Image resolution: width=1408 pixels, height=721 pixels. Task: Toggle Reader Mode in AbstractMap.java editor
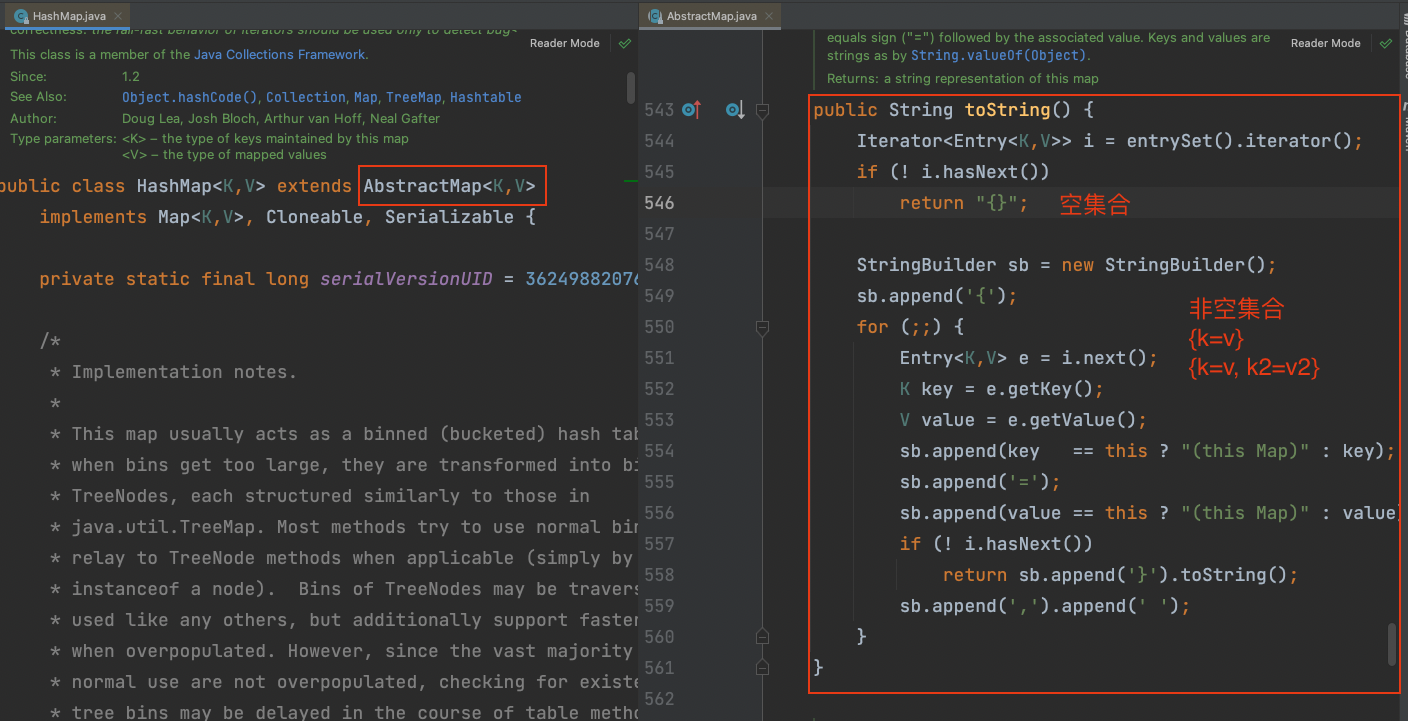coord(1325,44)
